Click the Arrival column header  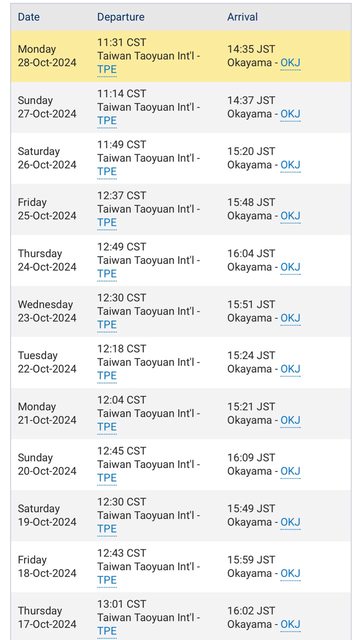(242, 17)
